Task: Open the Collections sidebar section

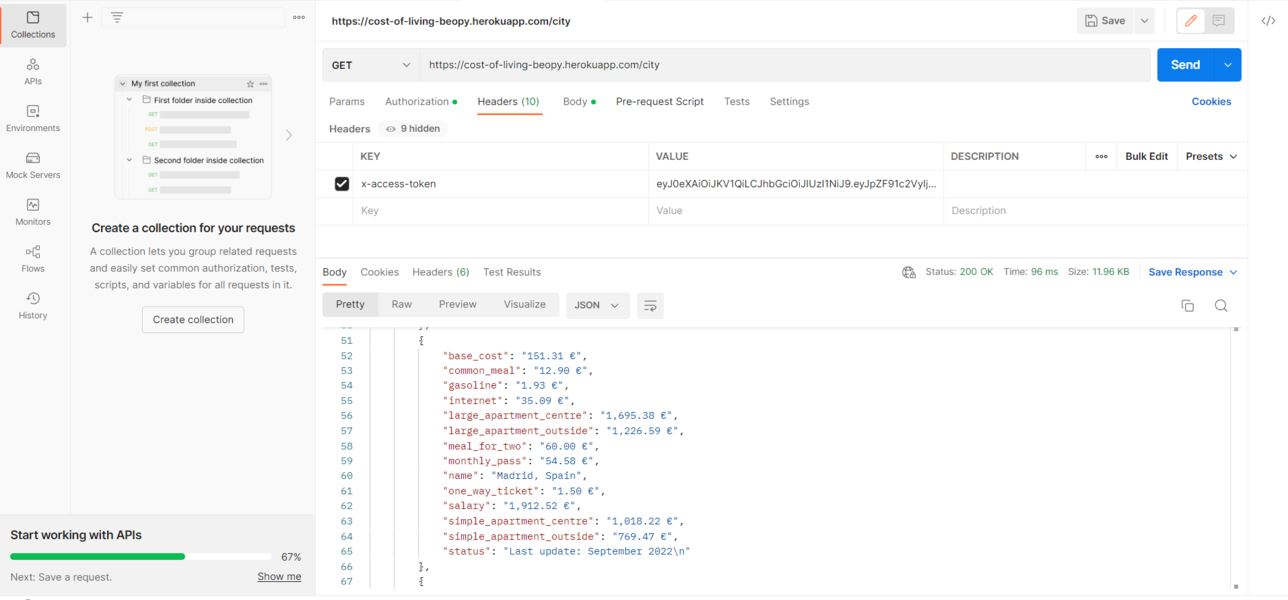Action: (33, 25)
